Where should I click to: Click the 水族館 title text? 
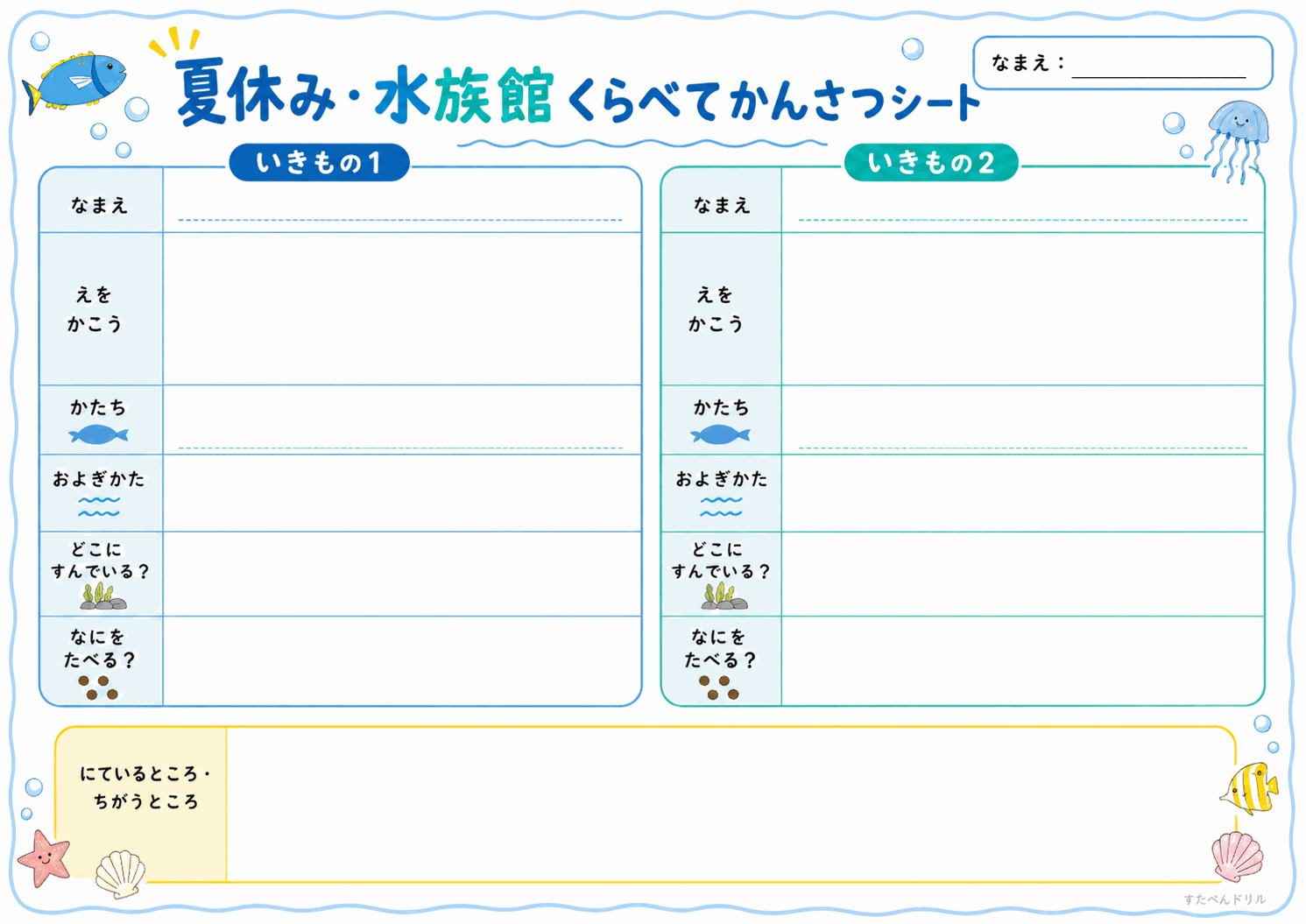[x=464, y=94]
